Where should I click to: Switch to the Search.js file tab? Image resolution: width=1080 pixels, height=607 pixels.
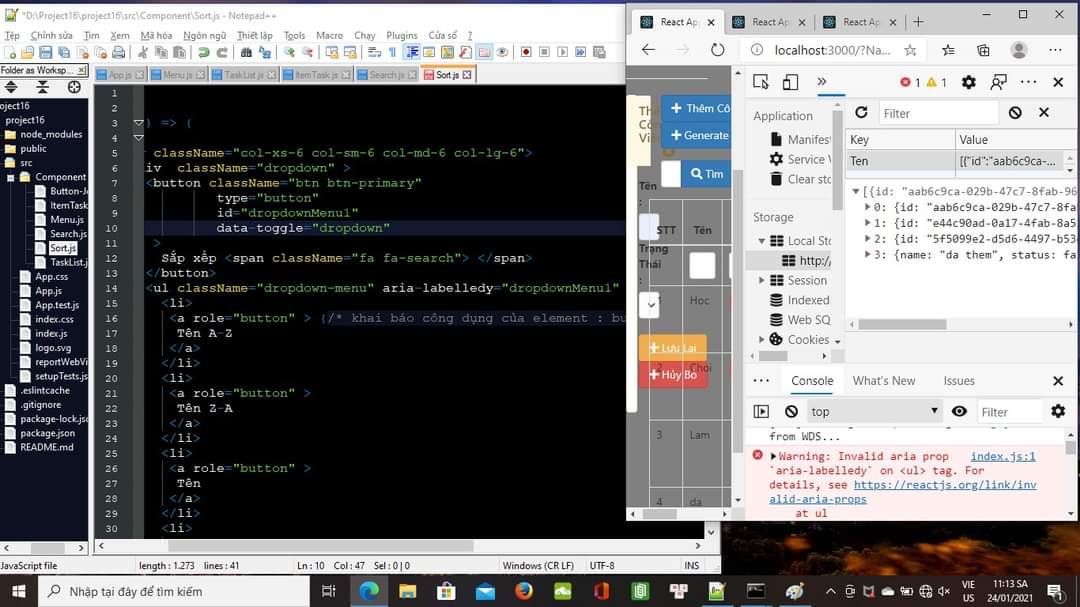[x=386, y=75]
